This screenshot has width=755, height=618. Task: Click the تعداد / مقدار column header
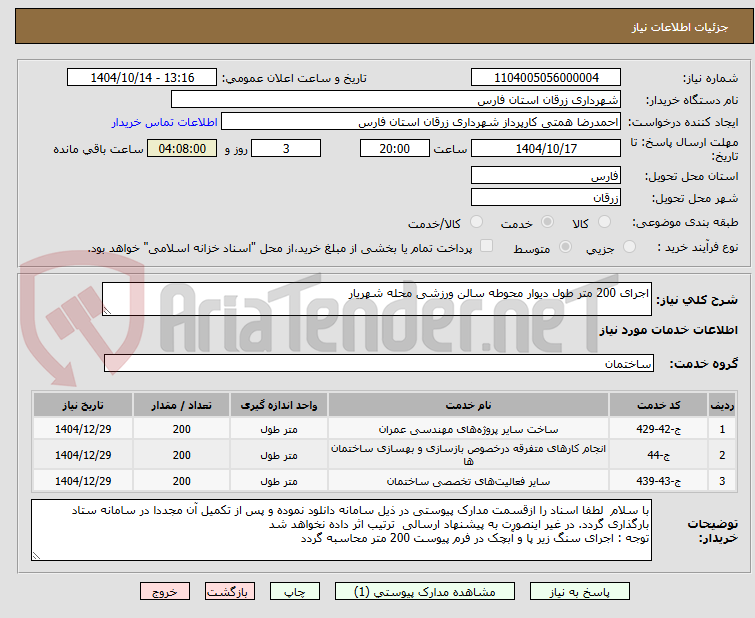pos(182,405)
